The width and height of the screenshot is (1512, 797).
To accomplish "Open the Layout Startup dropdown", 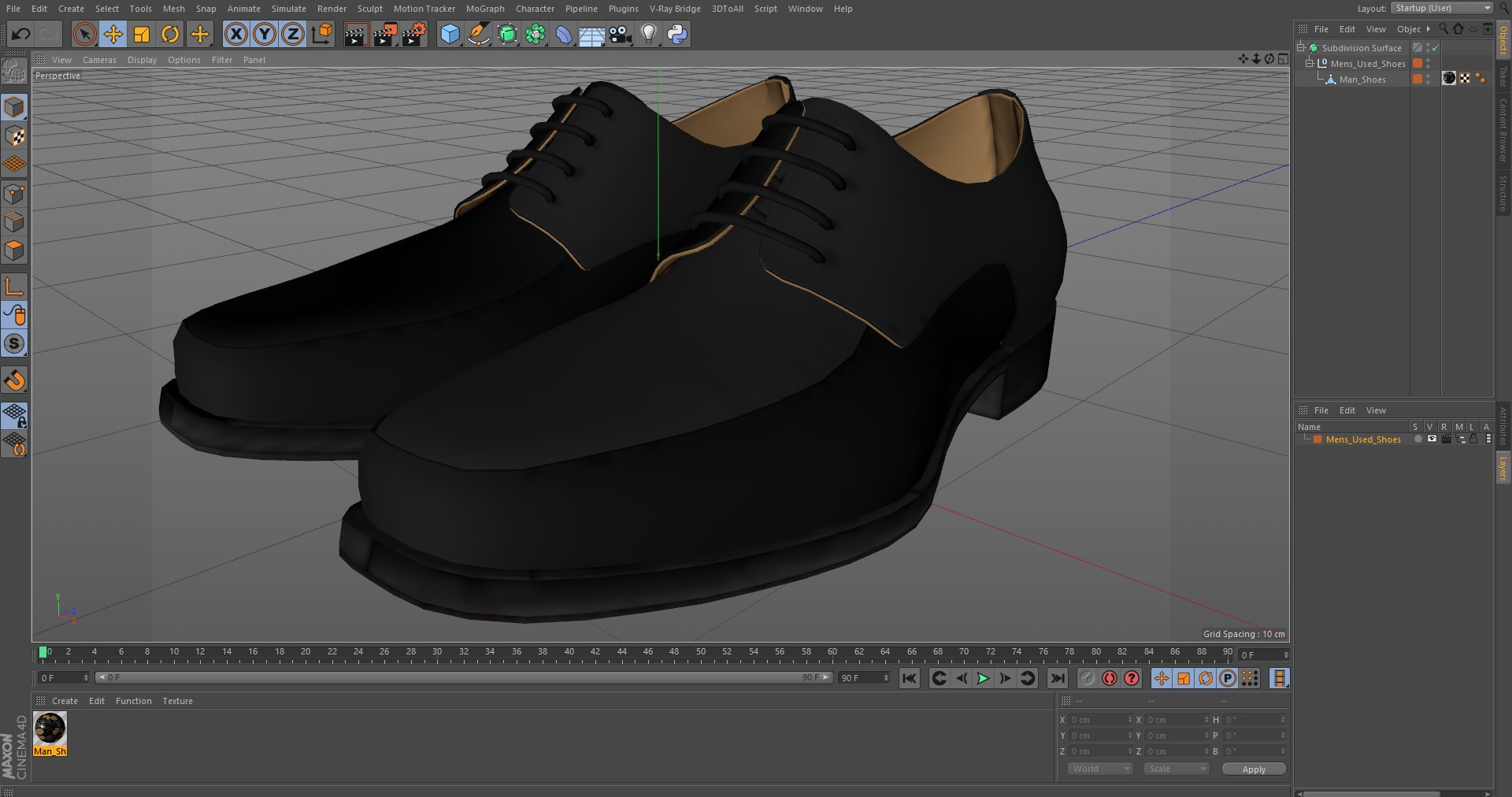I will 1442,8.
